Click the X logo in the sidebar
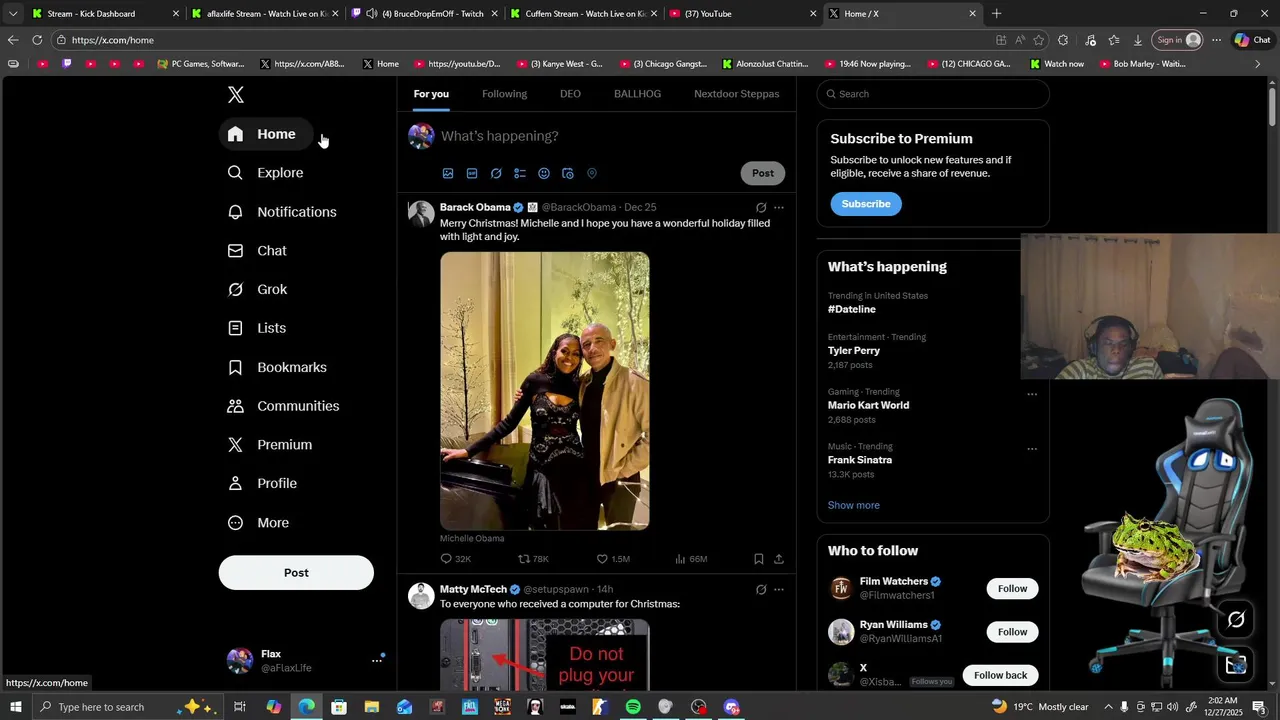Image resolution: width=1280 pixels, height=720 pixels. [236, 95]
